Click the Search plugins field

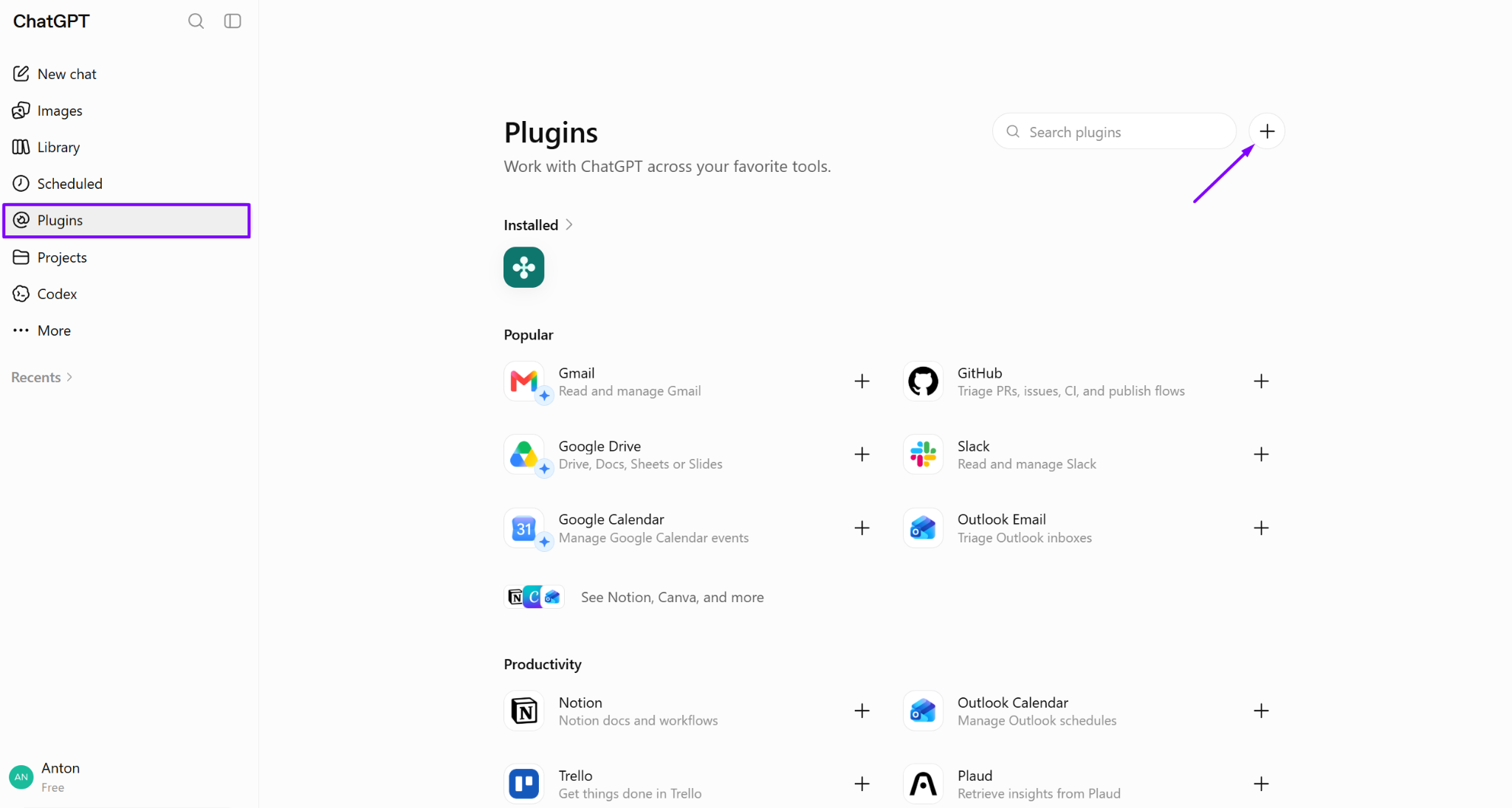[1114, 131]
